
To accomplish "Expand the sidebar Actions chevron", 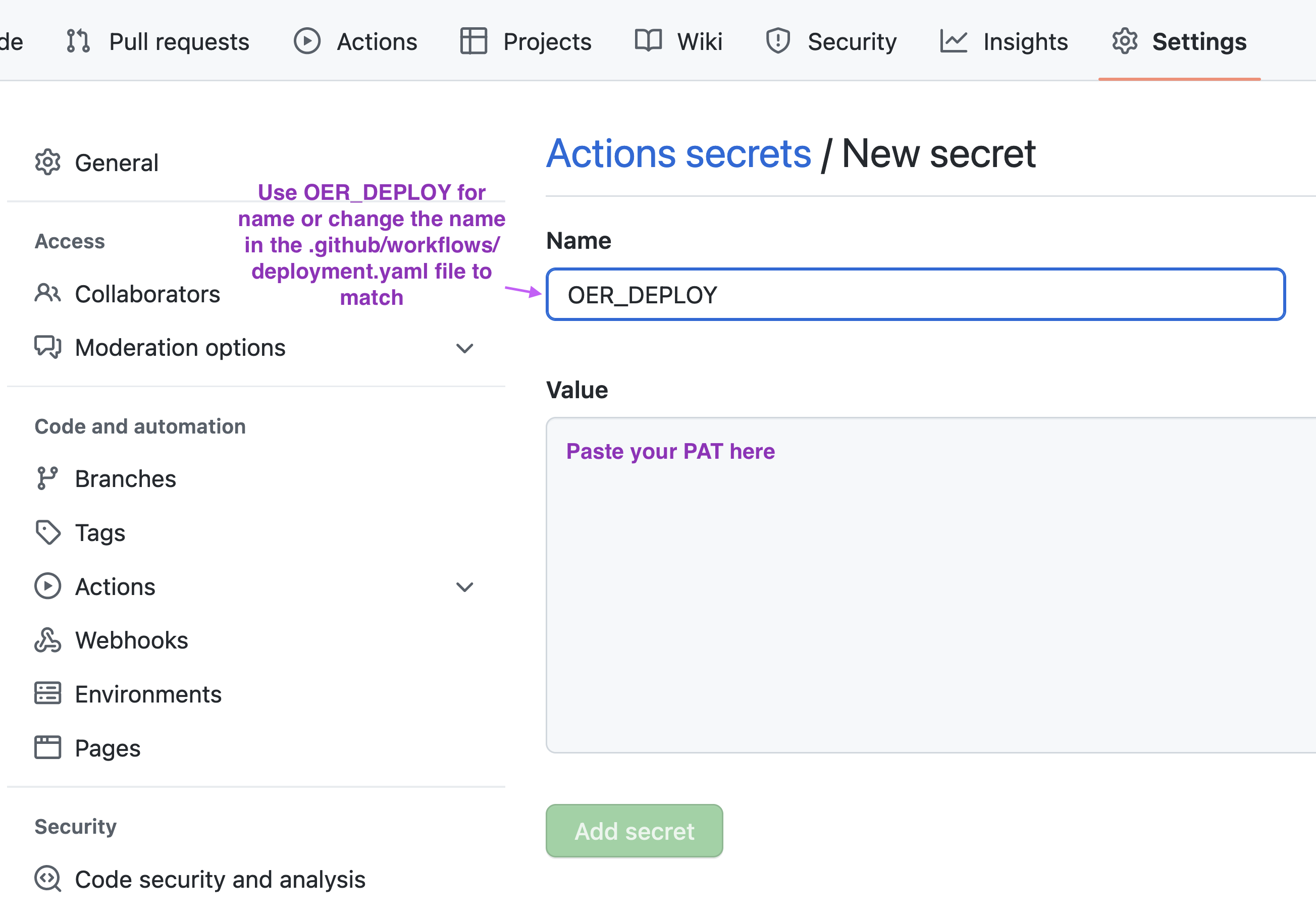I will 464,587.
